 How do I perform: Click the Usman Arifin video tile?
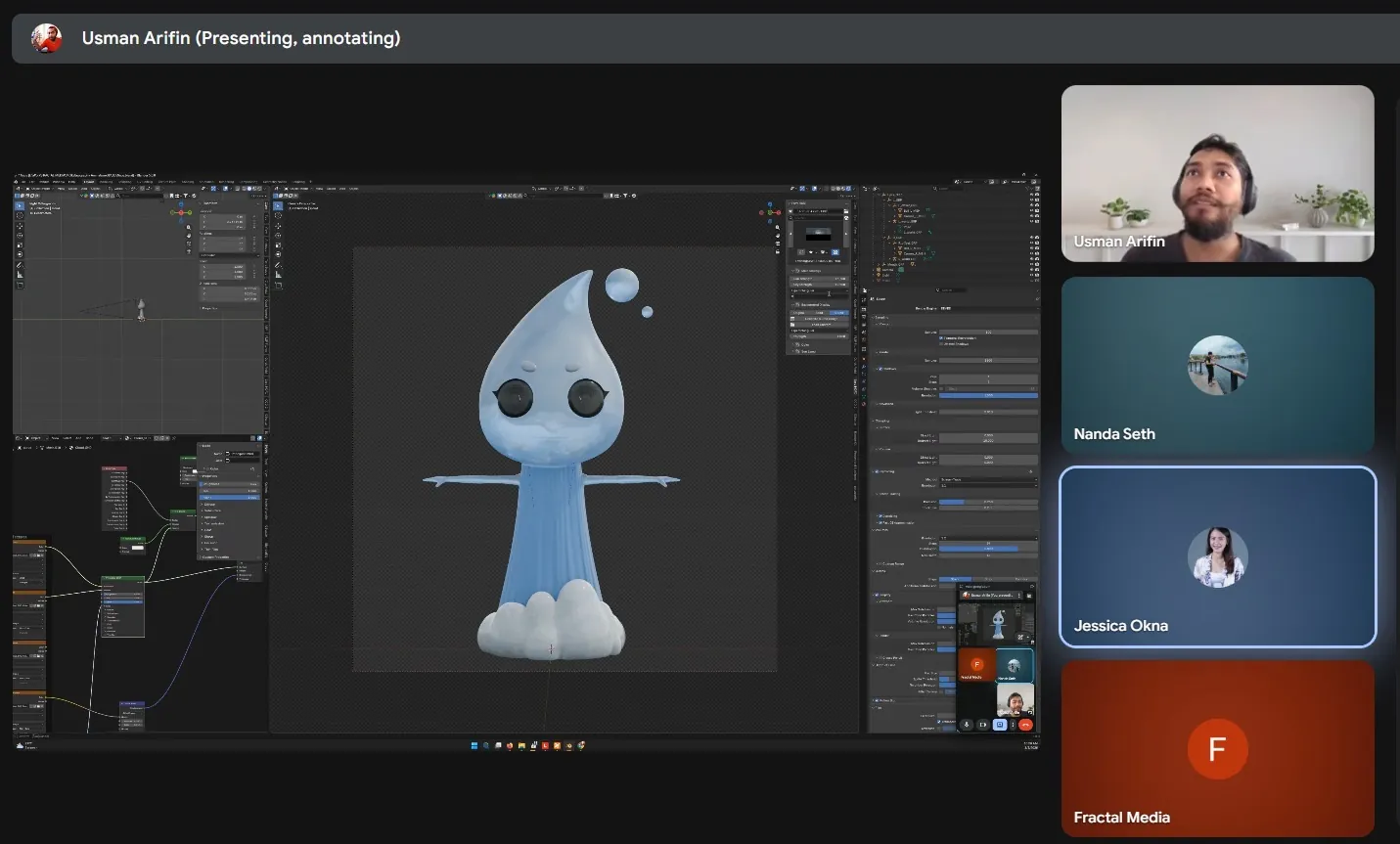point(1218,173)
